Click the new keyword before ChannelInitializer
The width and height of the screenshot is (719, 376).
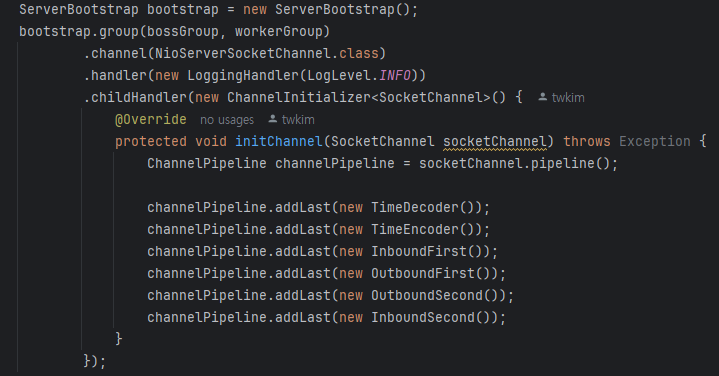coord(207,98)
